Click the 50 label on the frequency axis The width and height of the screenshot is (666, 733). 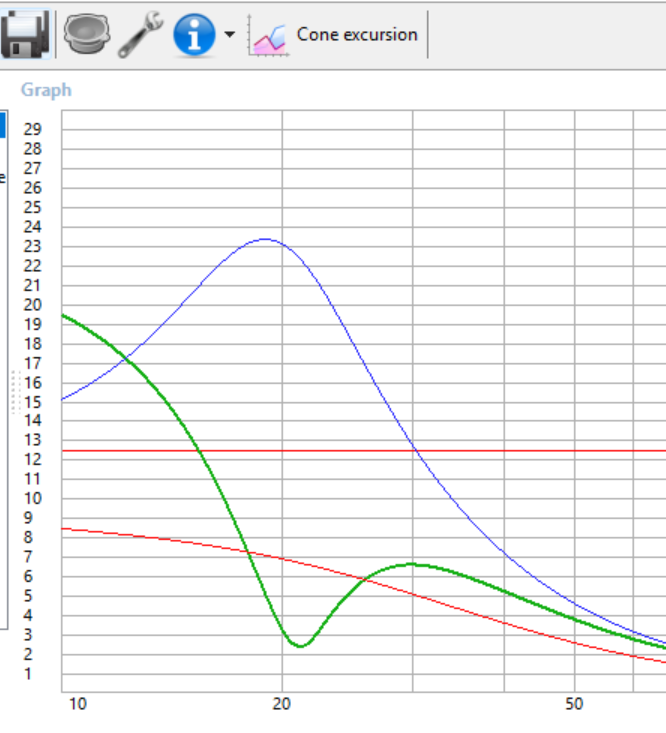click(574, 704)
